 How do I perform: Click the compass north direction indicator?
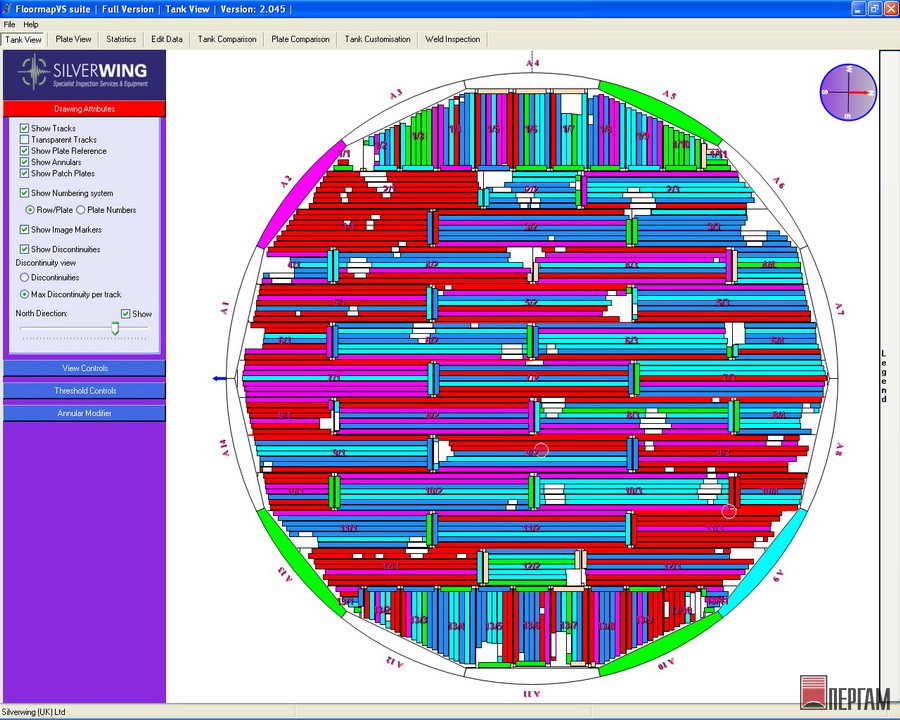[x=848, y=92]
